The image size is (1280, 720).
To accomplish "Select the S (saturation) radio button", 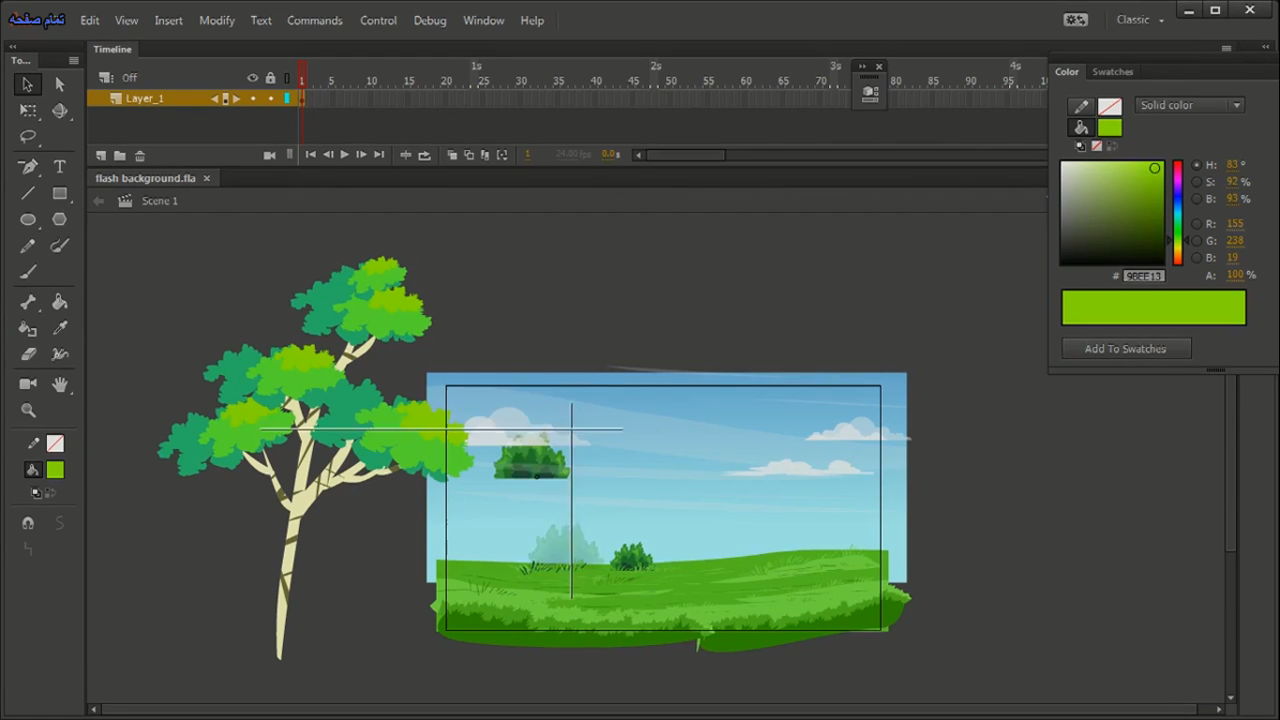I will coord(1197,182).
